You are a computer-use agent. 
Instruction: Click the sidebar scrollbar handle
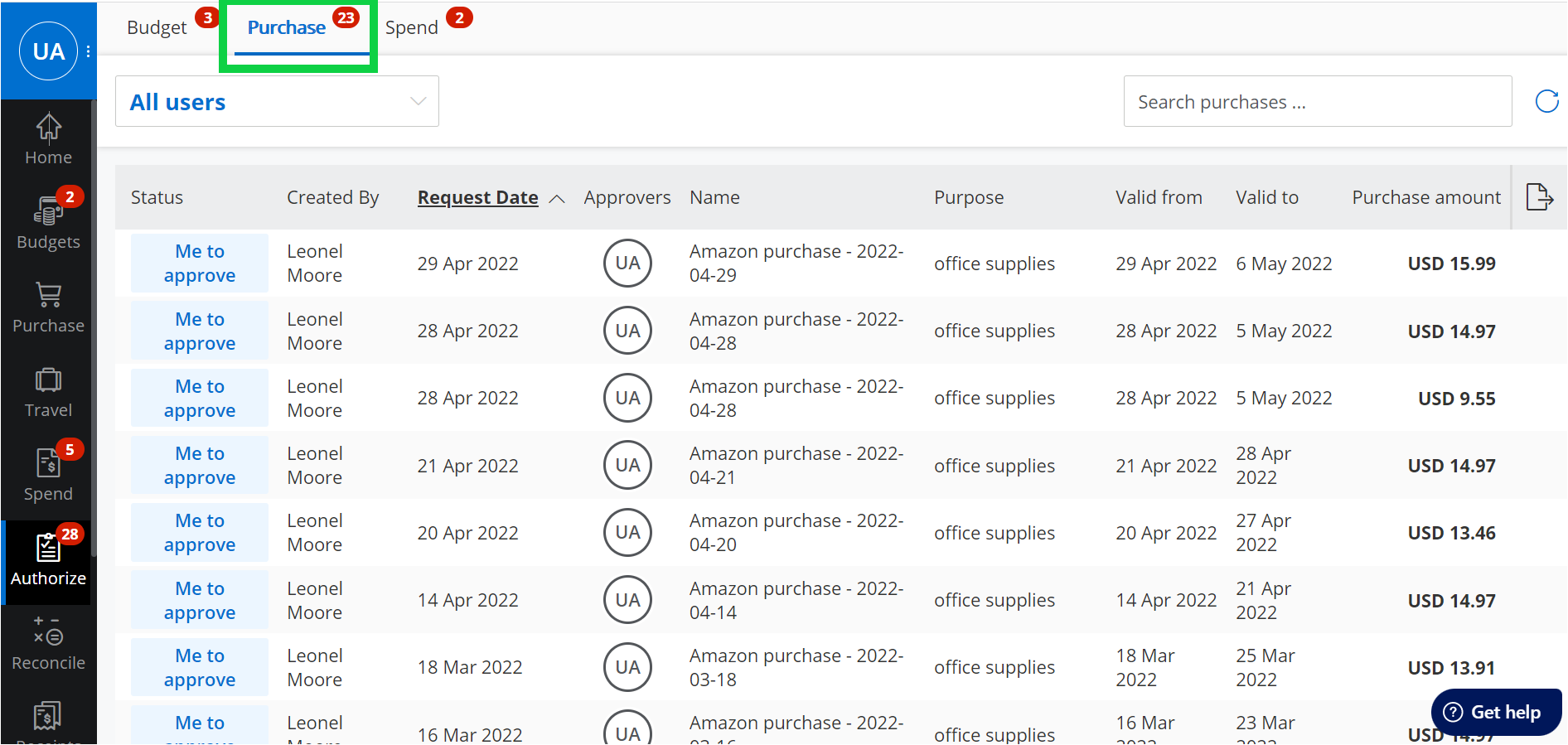[x=94, y=327]
